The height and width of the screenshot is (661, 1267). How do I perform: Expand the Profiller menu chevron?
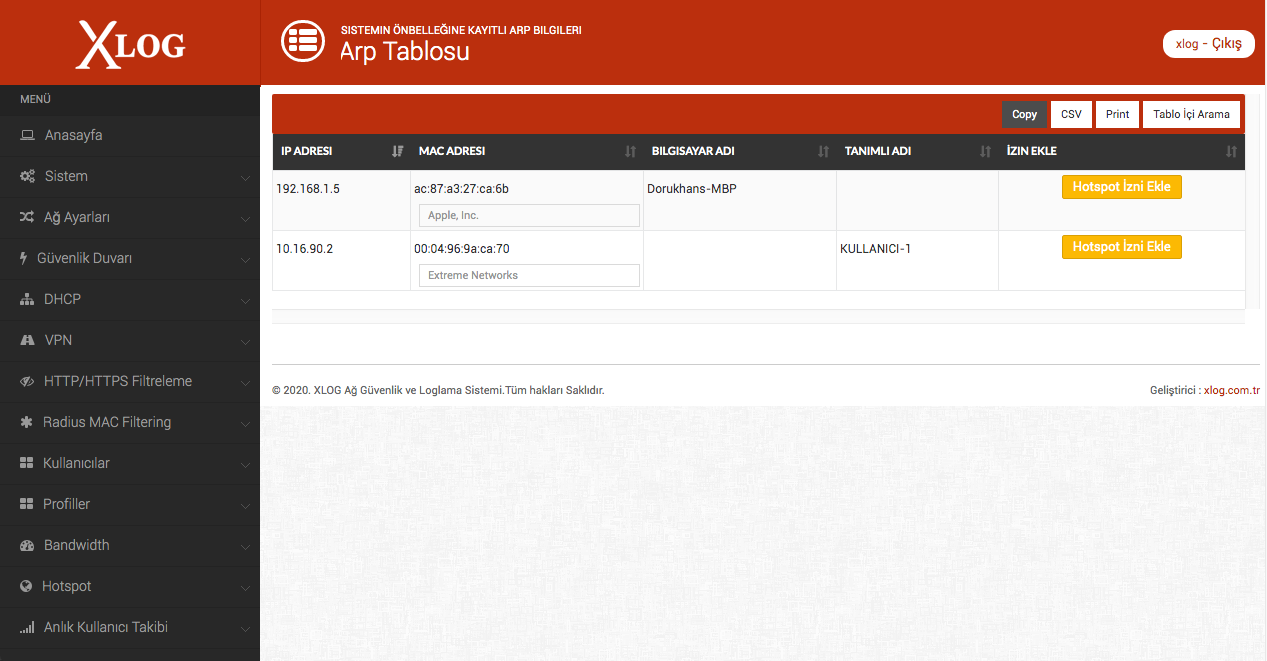pyautogui.click(x=245, y=505)
